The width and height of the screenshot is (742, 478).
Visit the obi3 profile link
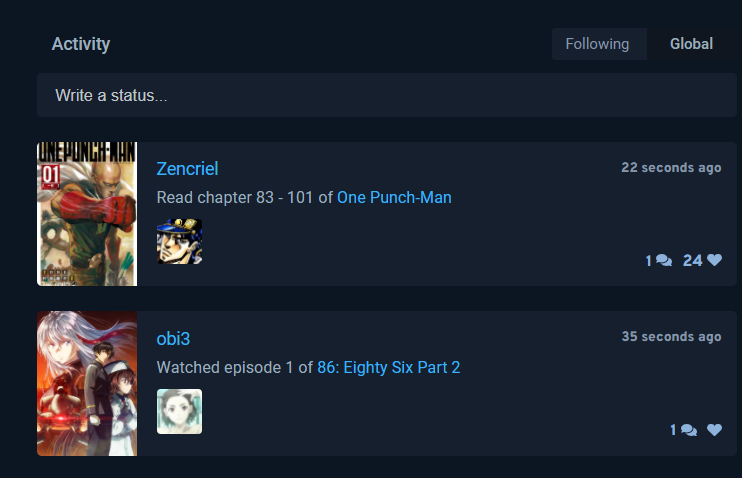(173, 339)
